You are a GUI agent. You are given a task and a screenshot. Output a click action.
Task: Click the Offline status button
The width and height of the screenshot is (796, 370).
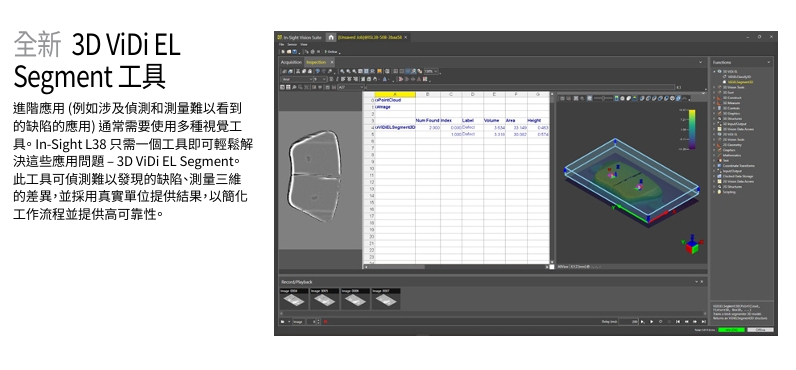[760, 330]
